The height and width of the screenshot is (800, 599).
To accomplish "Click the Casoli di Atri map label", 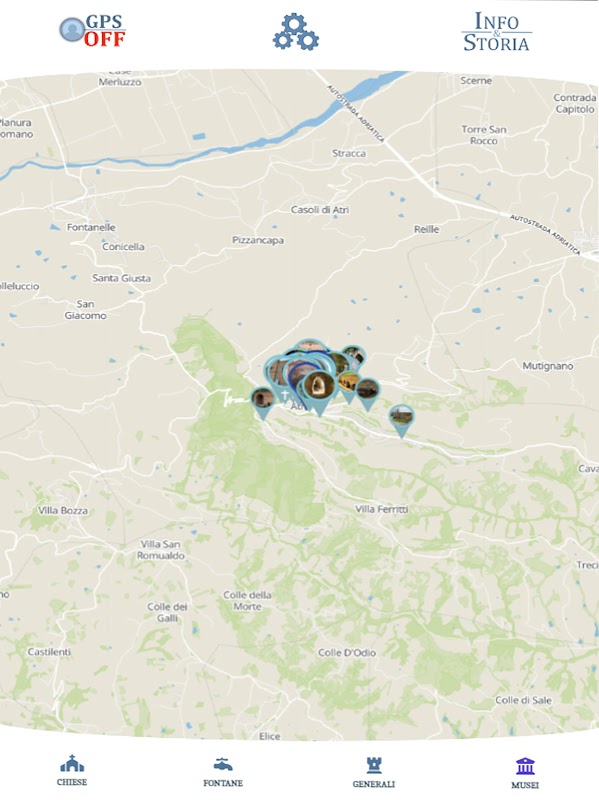I will coord(320,210).
